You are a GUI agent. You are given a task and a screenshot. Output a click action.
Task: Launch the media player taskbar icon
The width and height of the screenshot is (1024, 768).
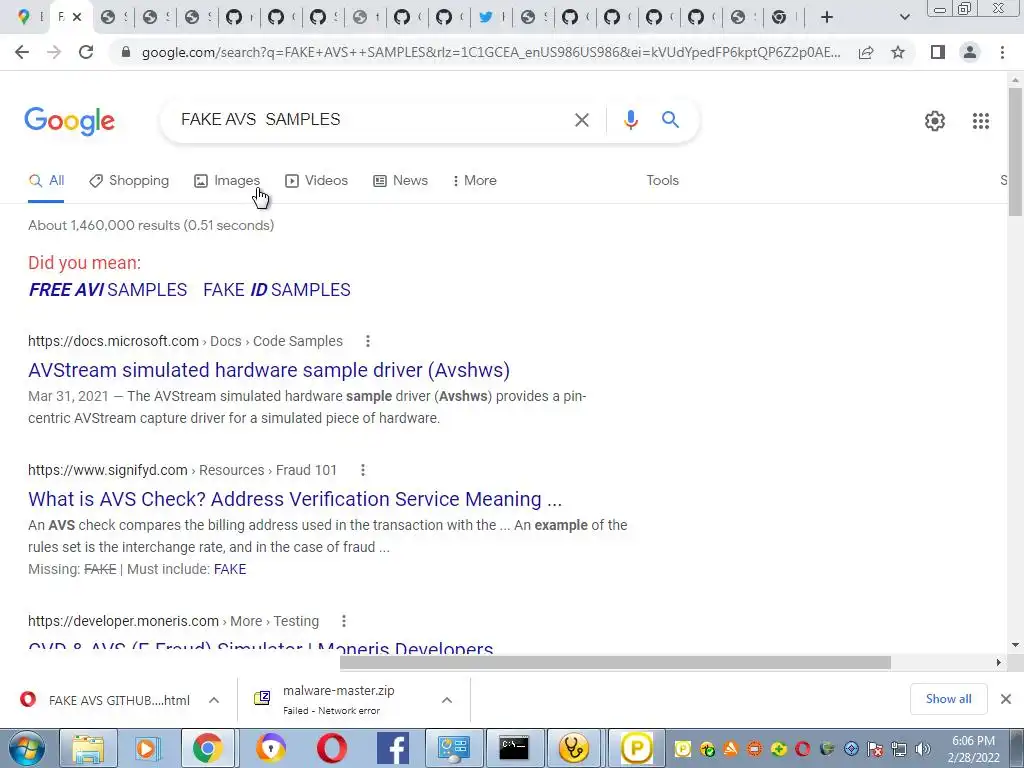(148, 748)
